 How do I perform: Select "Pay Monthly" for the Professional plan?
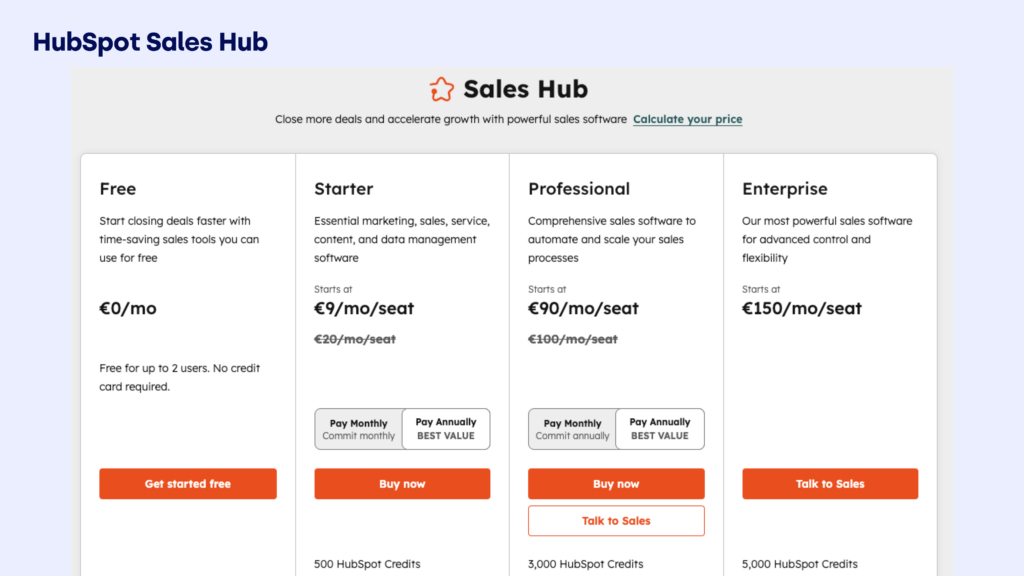[x=572, y=428]
